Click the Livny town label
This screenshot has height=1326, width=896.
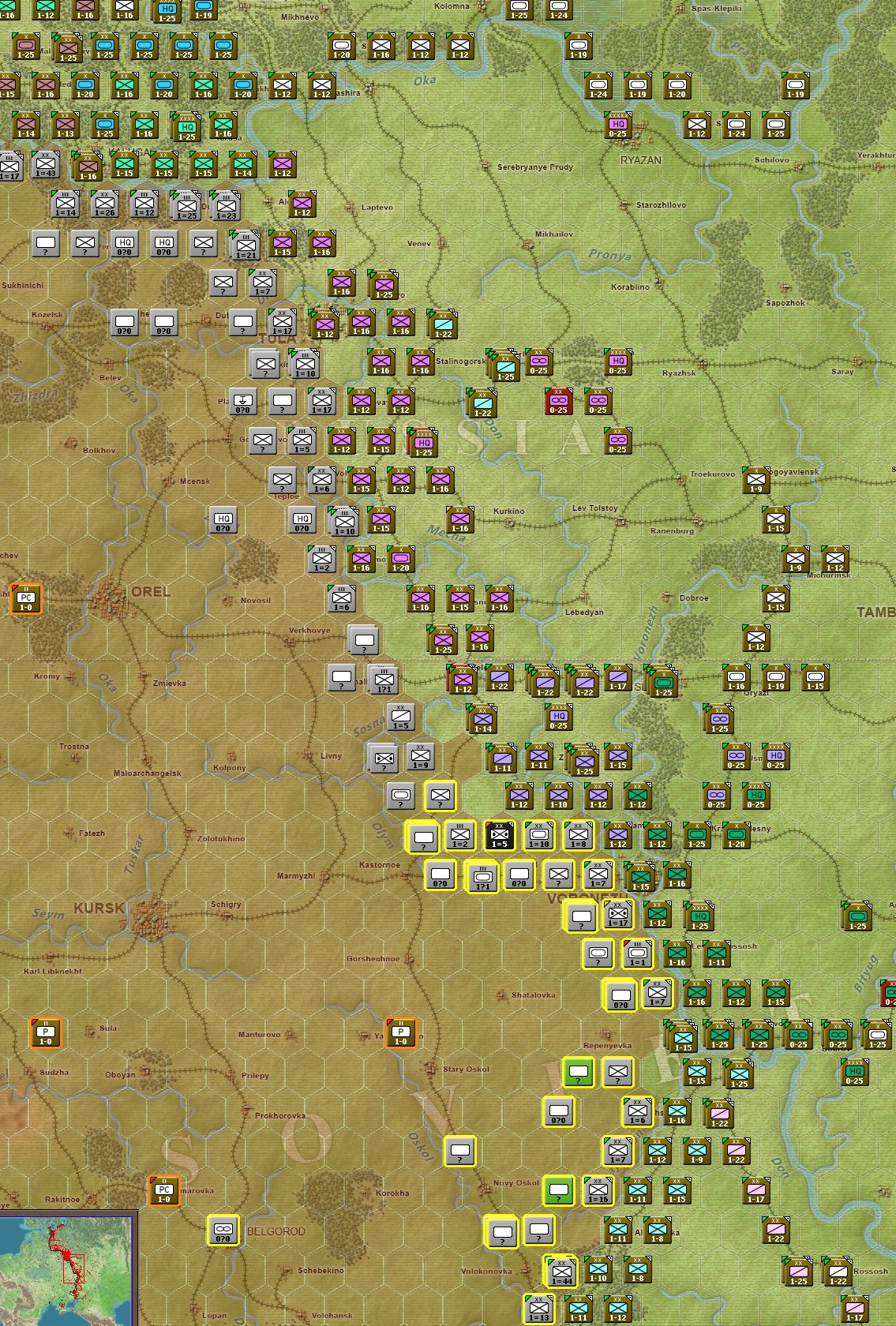point(331,755)
